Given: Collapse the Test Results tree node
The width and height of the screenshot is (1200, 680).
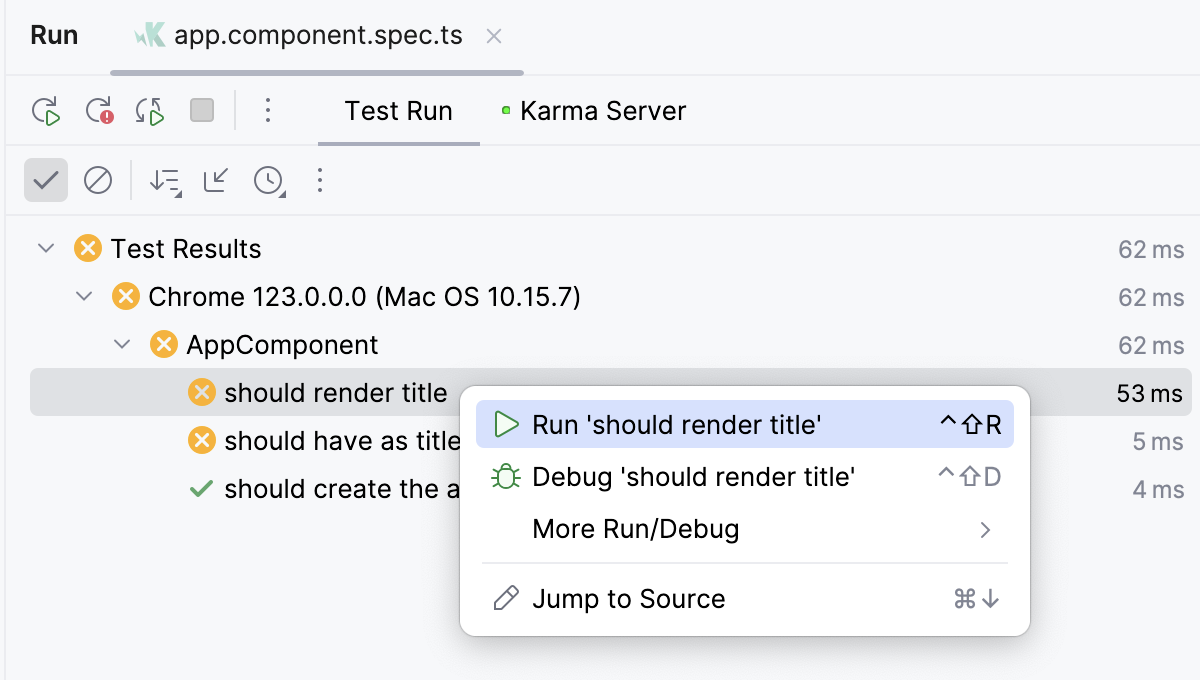Looking at the screenshot, I should (x=45, y=249).
